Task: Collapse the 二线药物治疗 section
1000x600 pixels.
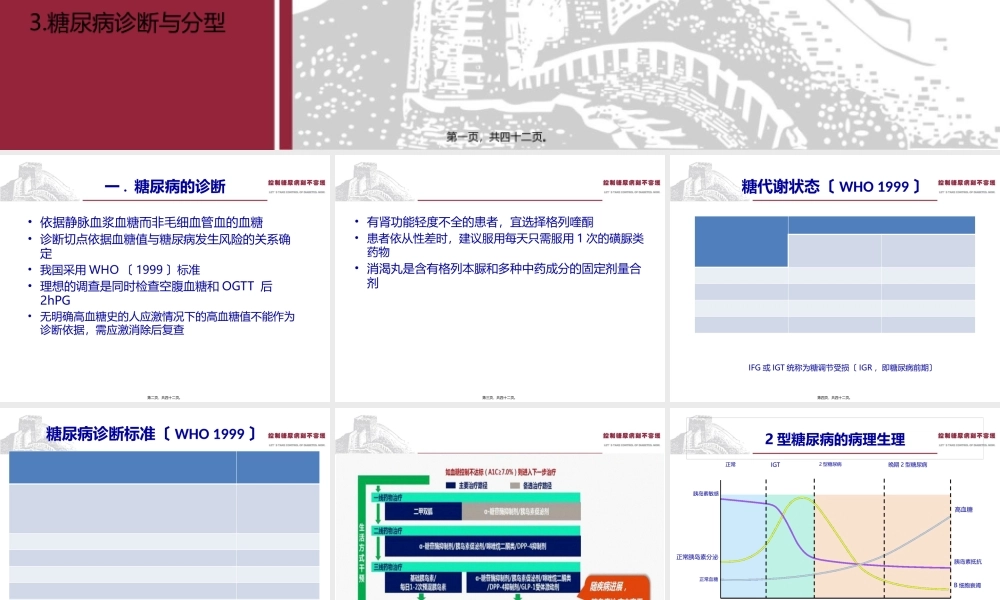Action: click(x=388, y=530)
